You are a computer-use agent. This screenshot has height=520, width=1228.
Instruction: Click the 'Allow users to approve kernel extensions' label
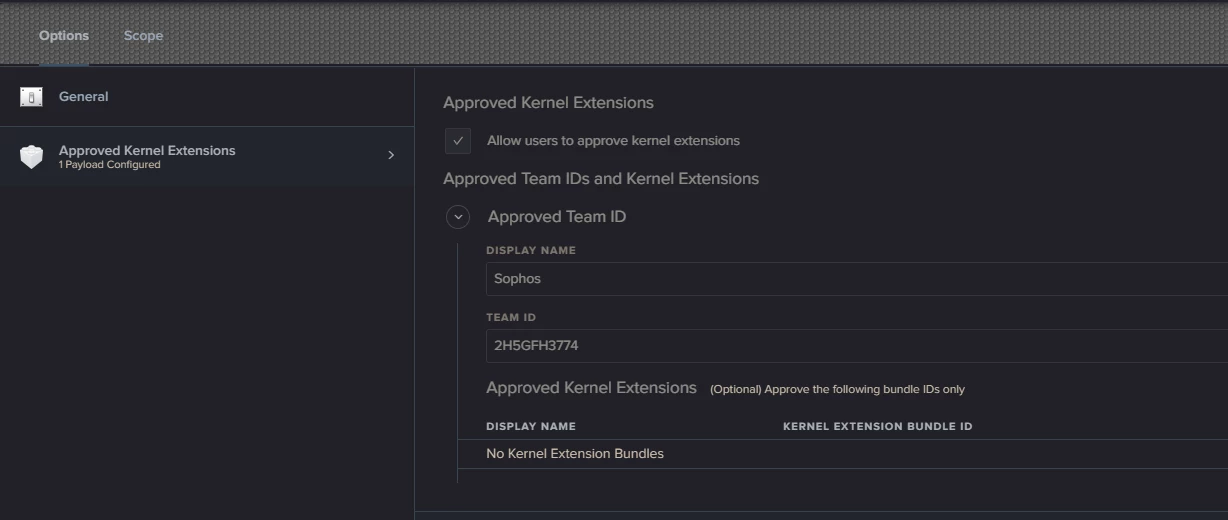pyautogui.click(x=613, y=141)
